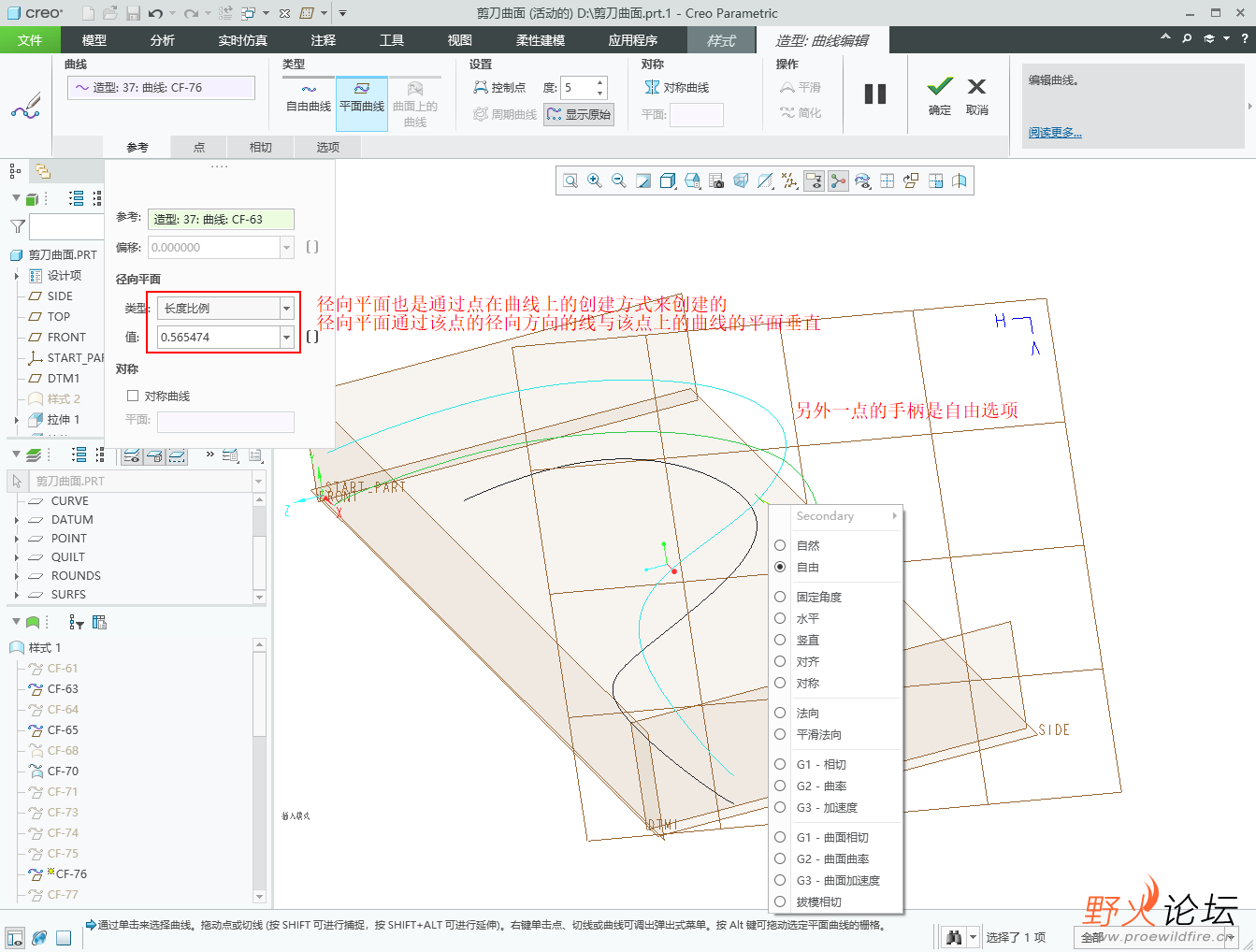Open the 长度比例 type dropdown
Viewport: 1256px width, 952px height.
pos(287,308)
